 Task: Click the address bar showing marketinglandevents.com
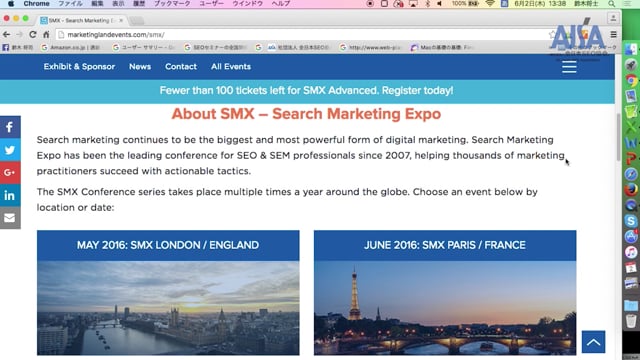click(302, 35)
